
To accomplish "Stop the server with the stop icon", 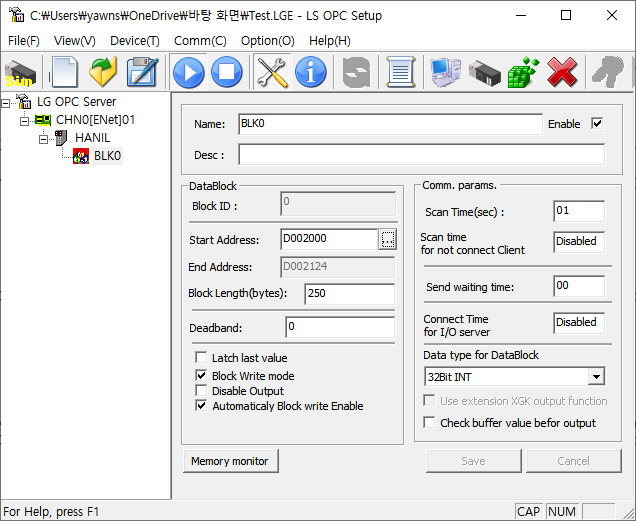I will [227, 73].
